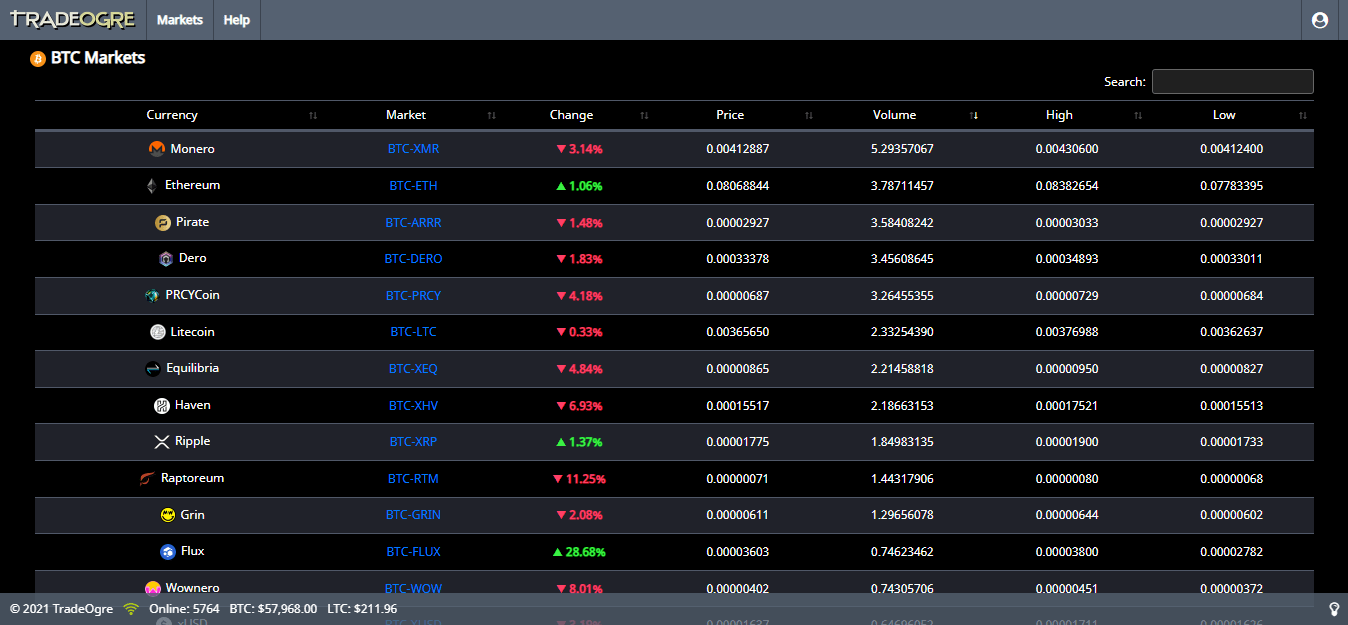Open the BTC-RTM market link
The image size is (1348, 625).
click(413, 479)
